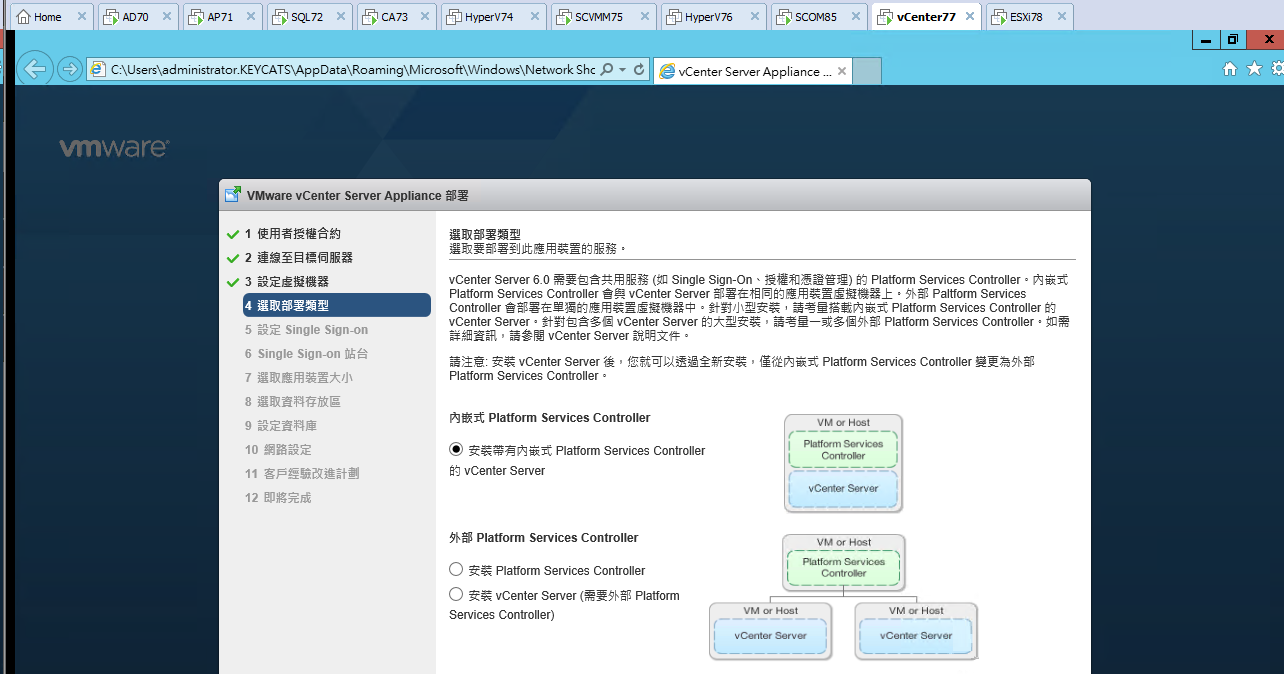Close the AP71 tab
This screenshot has width=1284, height=674.
(x=252, y=17)
